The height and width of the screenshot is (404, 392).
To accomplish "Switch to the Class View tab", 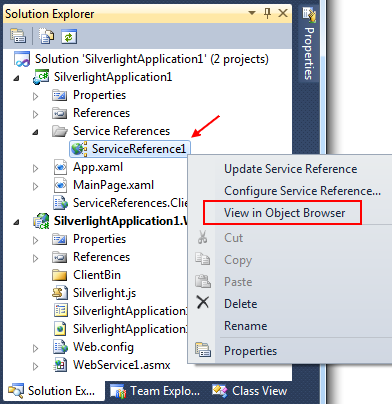I will tap(250, 391).
